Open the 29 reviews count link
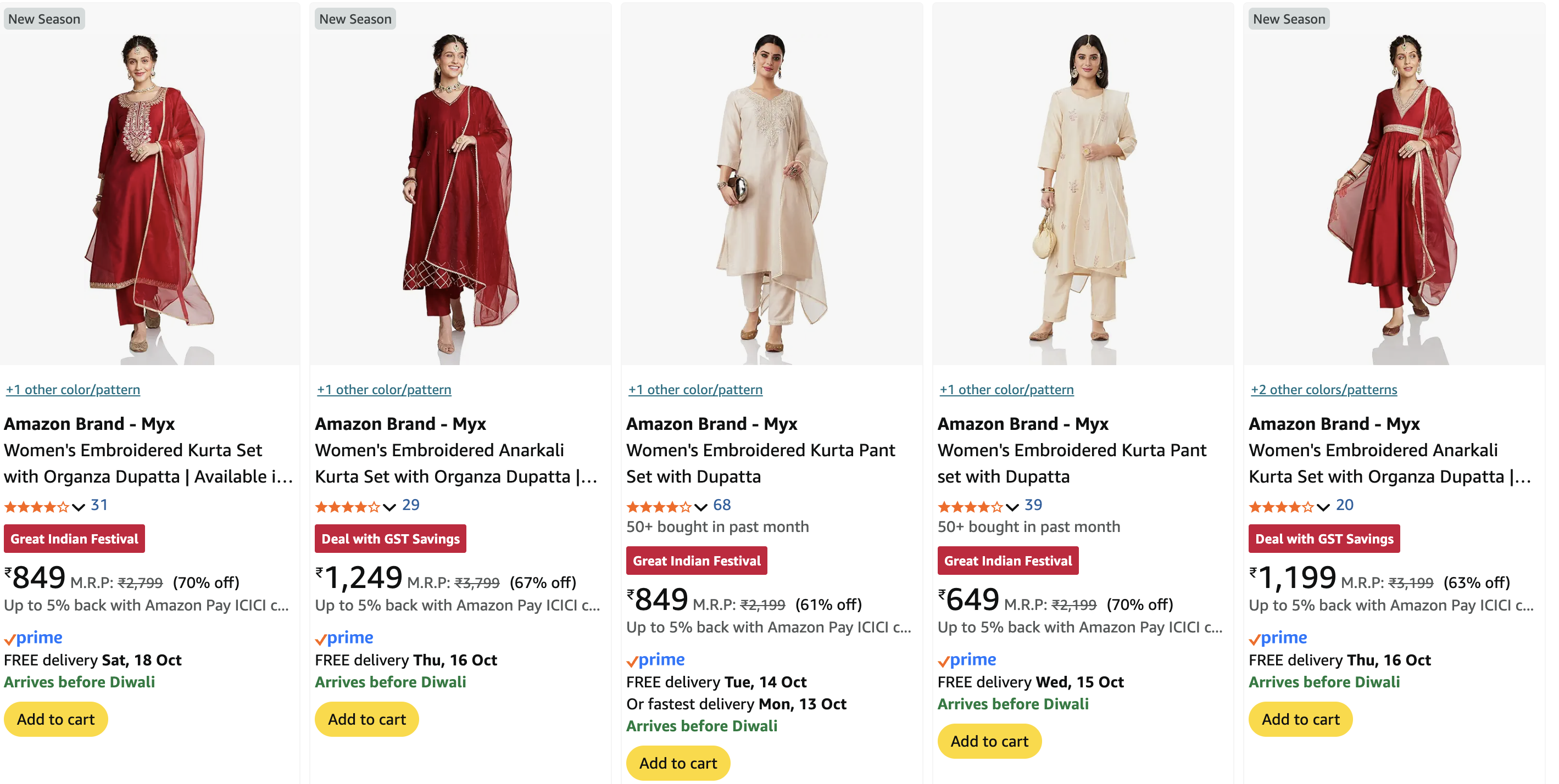Image resolution: width=1559 pixels, height=784 pixels. [x=411, y=505]
